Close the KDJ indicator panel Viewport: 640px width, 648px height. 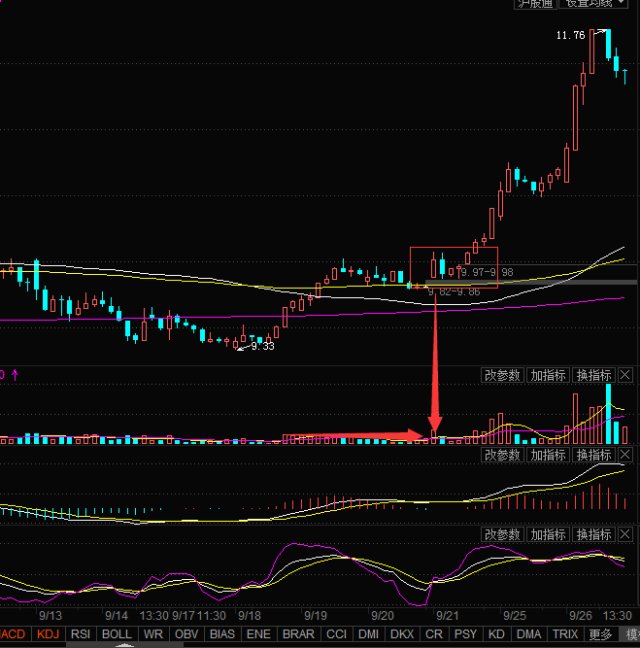(625, 534)
